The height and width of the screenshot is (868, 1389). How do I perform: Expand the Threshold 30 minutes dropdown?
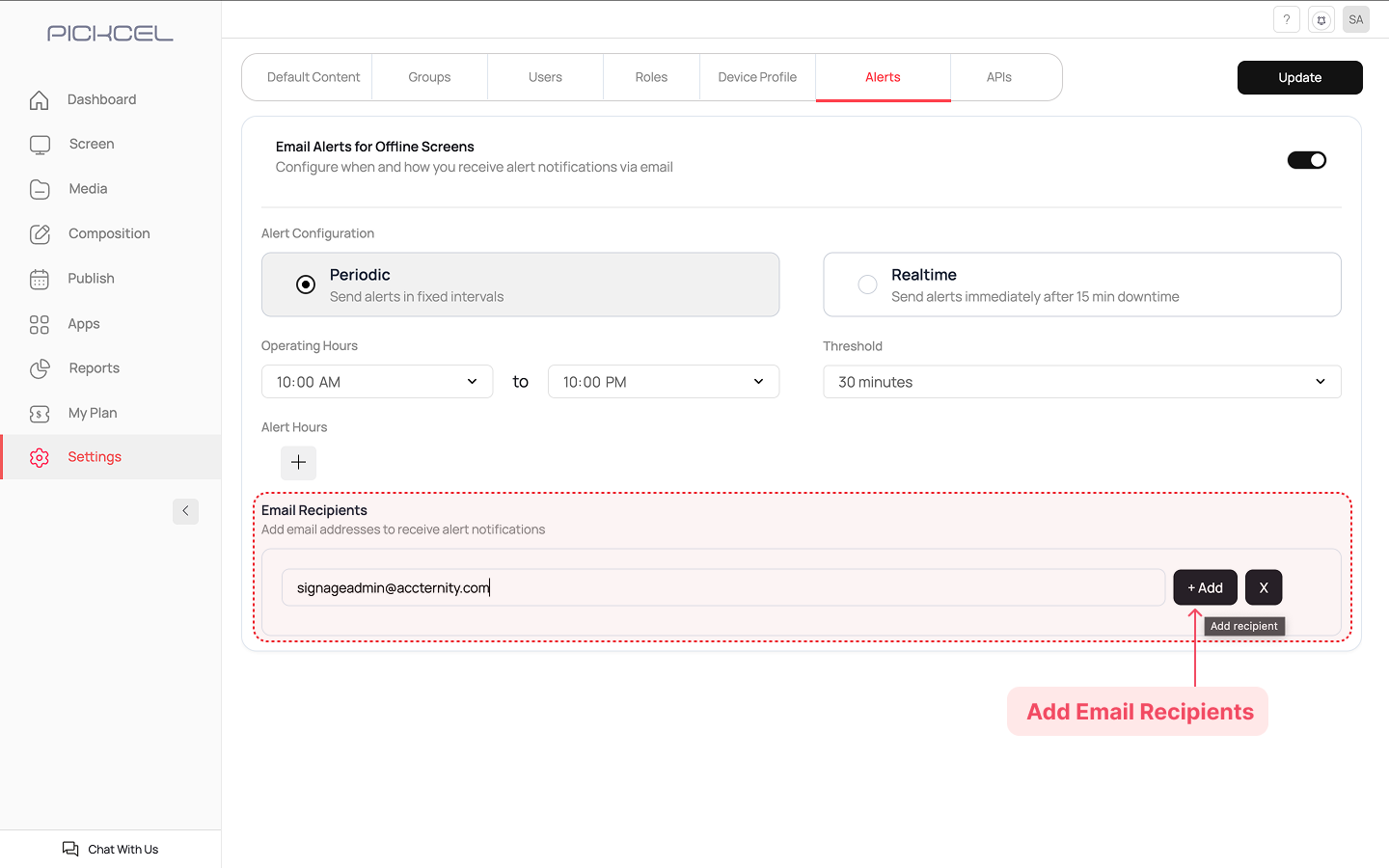(1081, 382)
